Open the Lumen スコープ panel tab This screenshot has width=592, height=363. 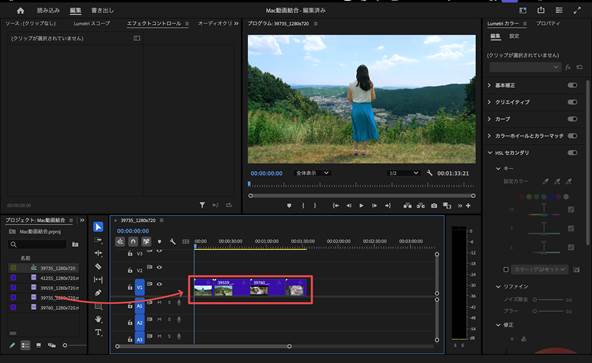pyautogui.click(x=92, y=23)
